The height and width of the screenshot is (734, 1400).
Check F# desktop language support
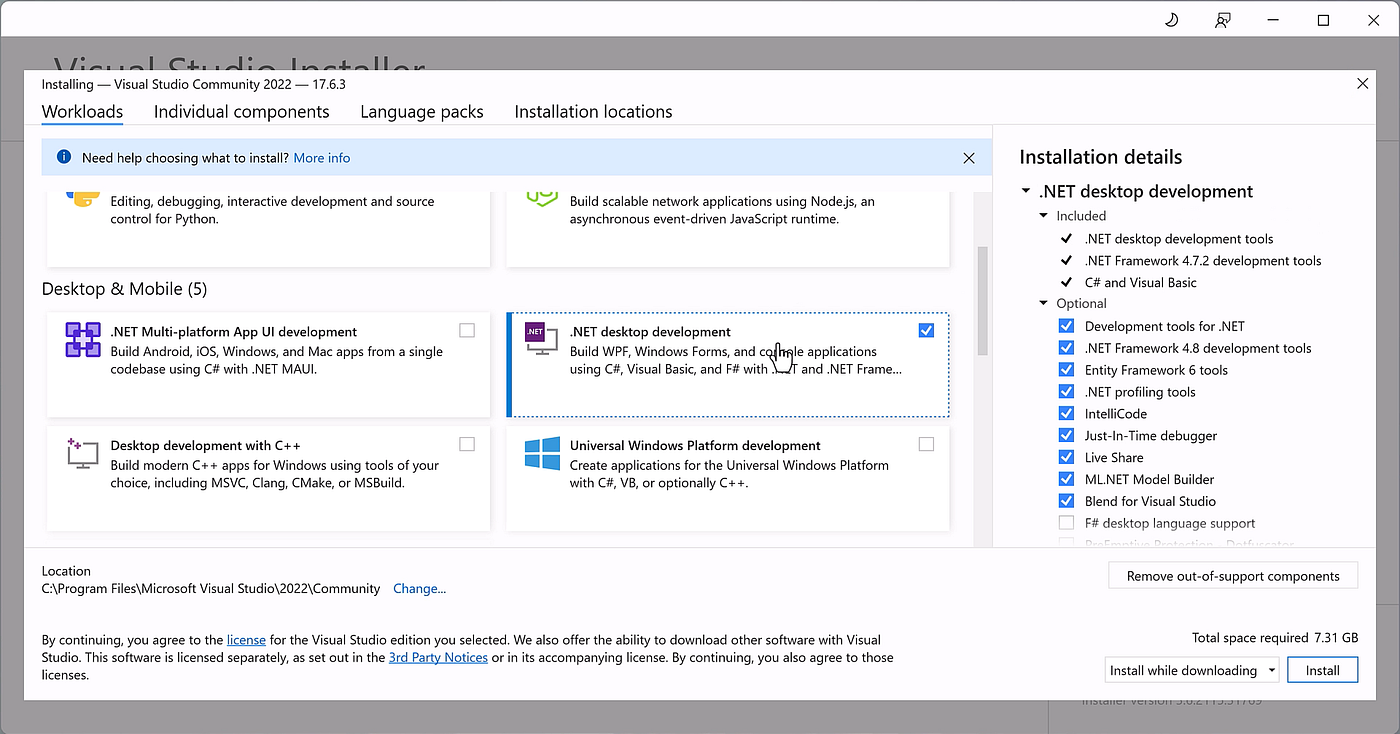(x=1066, y=523)
